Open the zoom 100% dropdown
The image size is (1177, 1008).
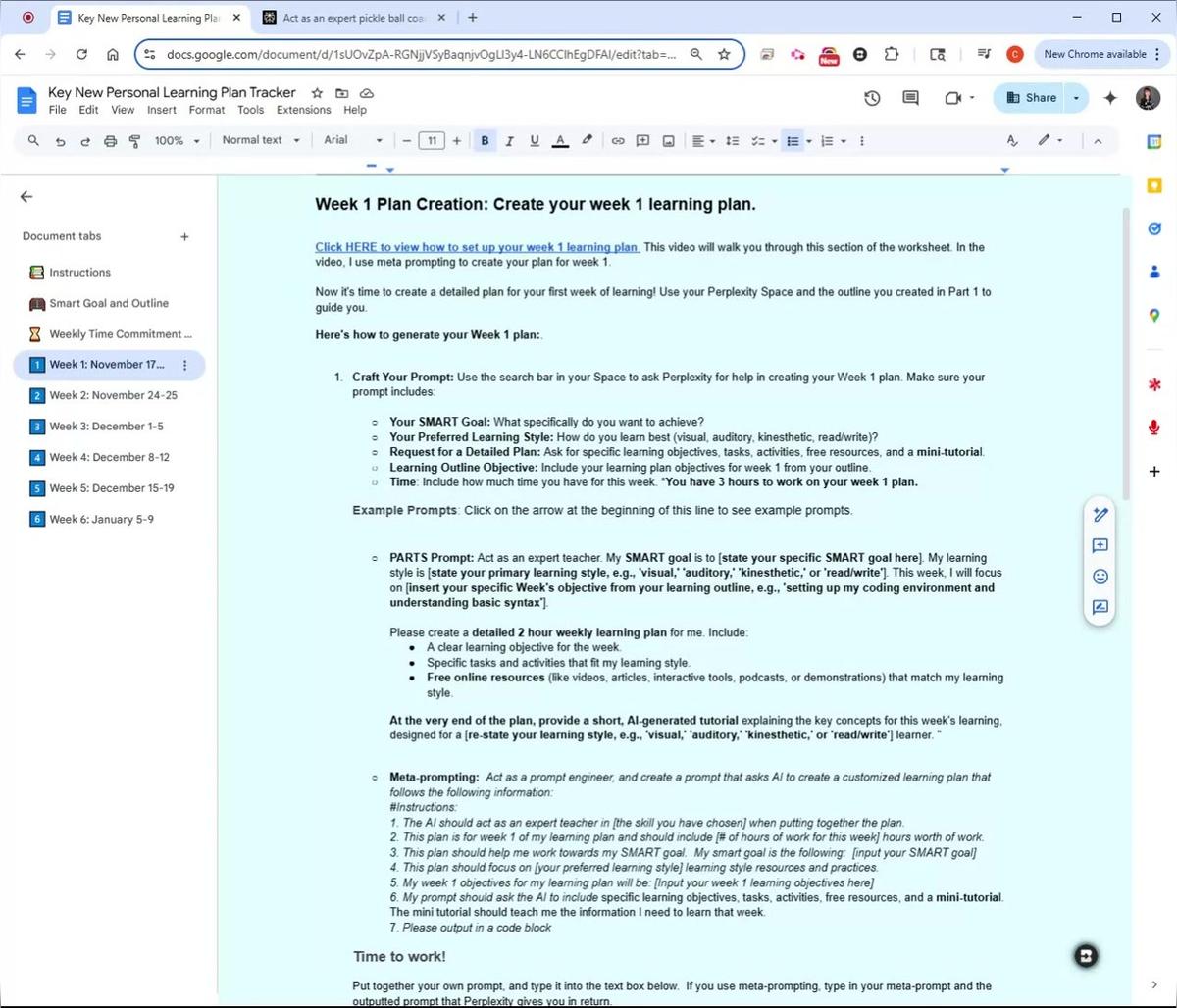[177, 141]
